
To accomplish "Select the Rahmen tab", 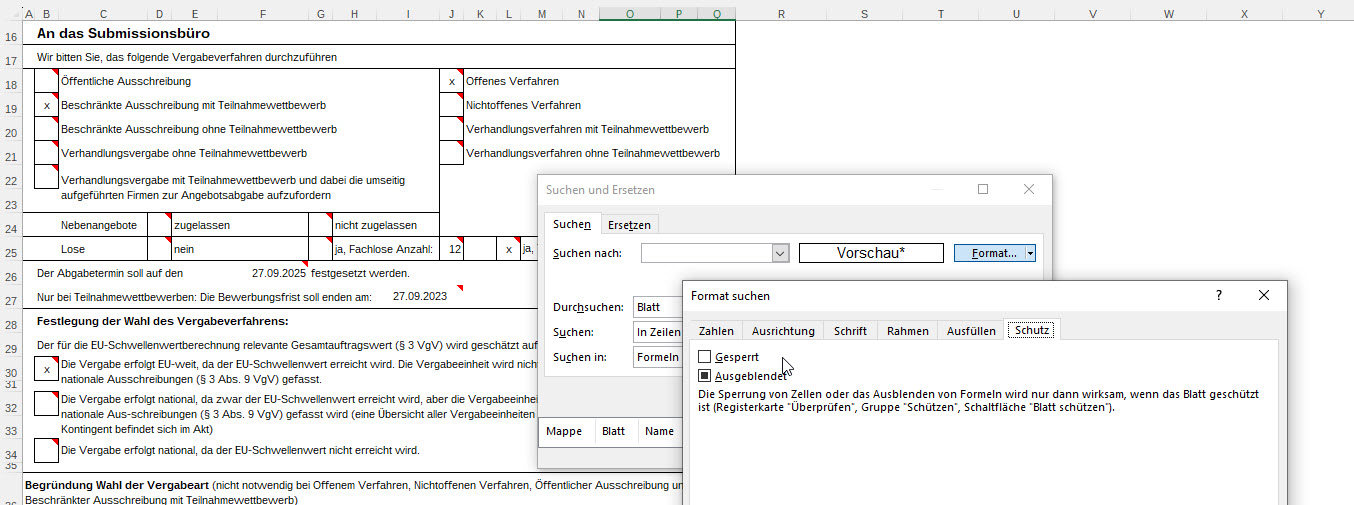I will coord(908,331).
